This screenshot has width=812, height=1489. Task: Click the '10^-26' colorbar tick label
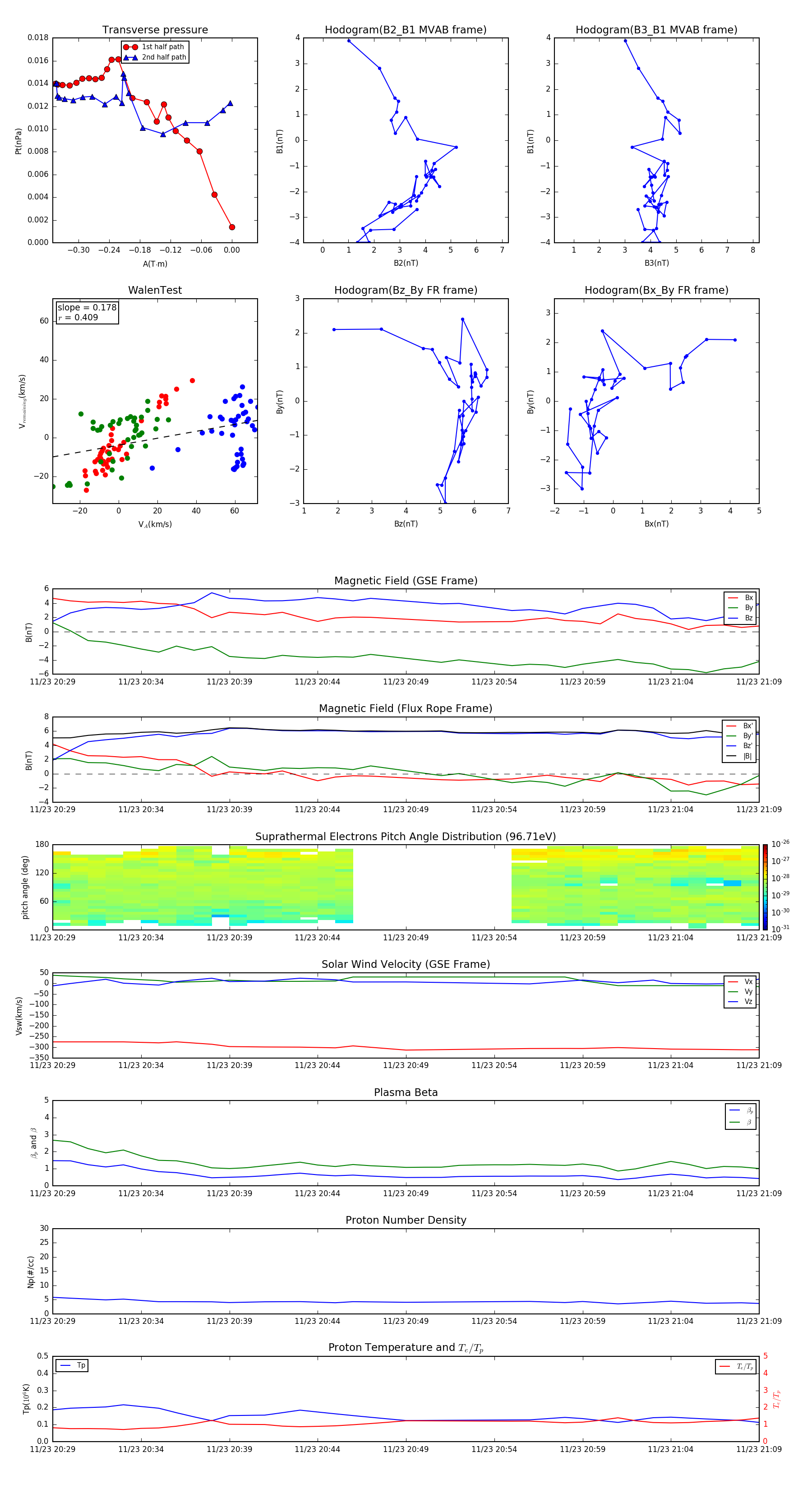(x=780, y=844)
